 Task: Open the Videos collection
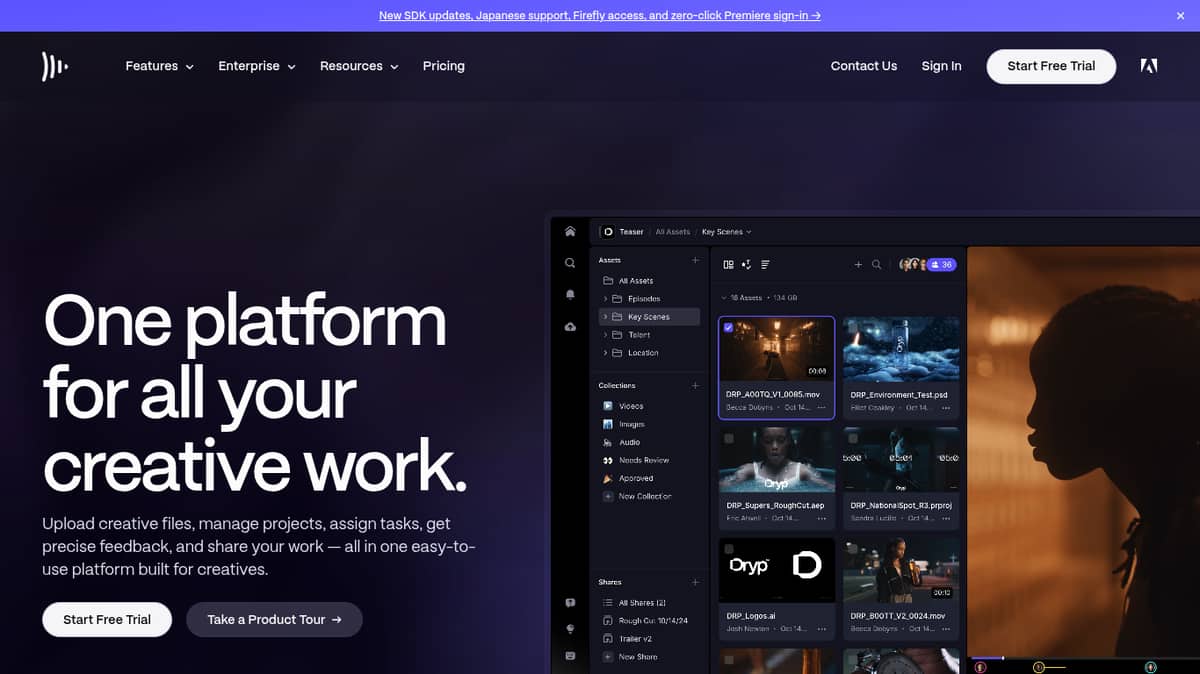pyautogui.click(x=623, y=406)
